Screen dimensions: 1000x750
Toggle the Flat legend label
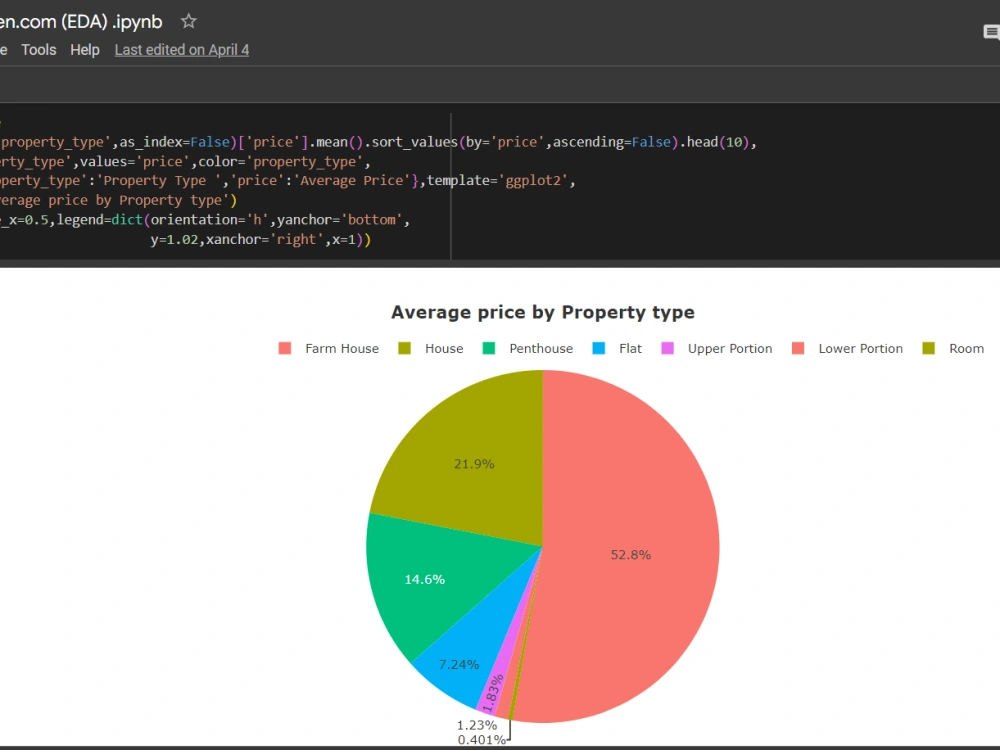[x=631, y=348]
